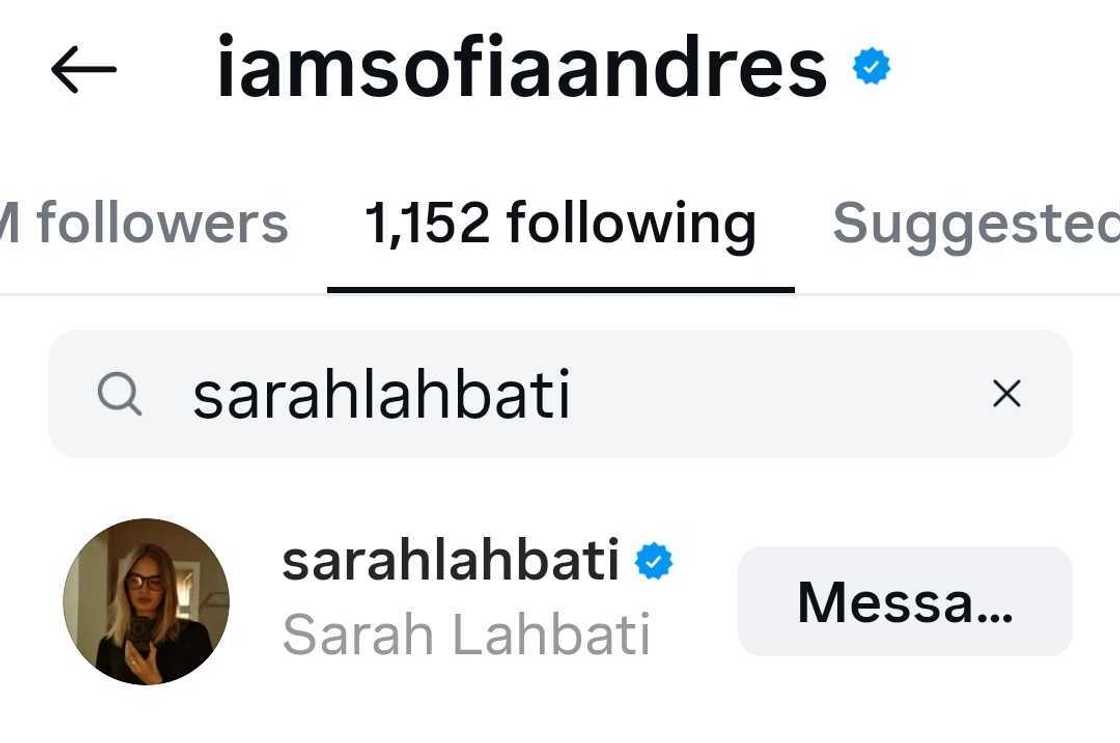Go back using the left arrow
The image size is (1120, 743).
point(84,69)
